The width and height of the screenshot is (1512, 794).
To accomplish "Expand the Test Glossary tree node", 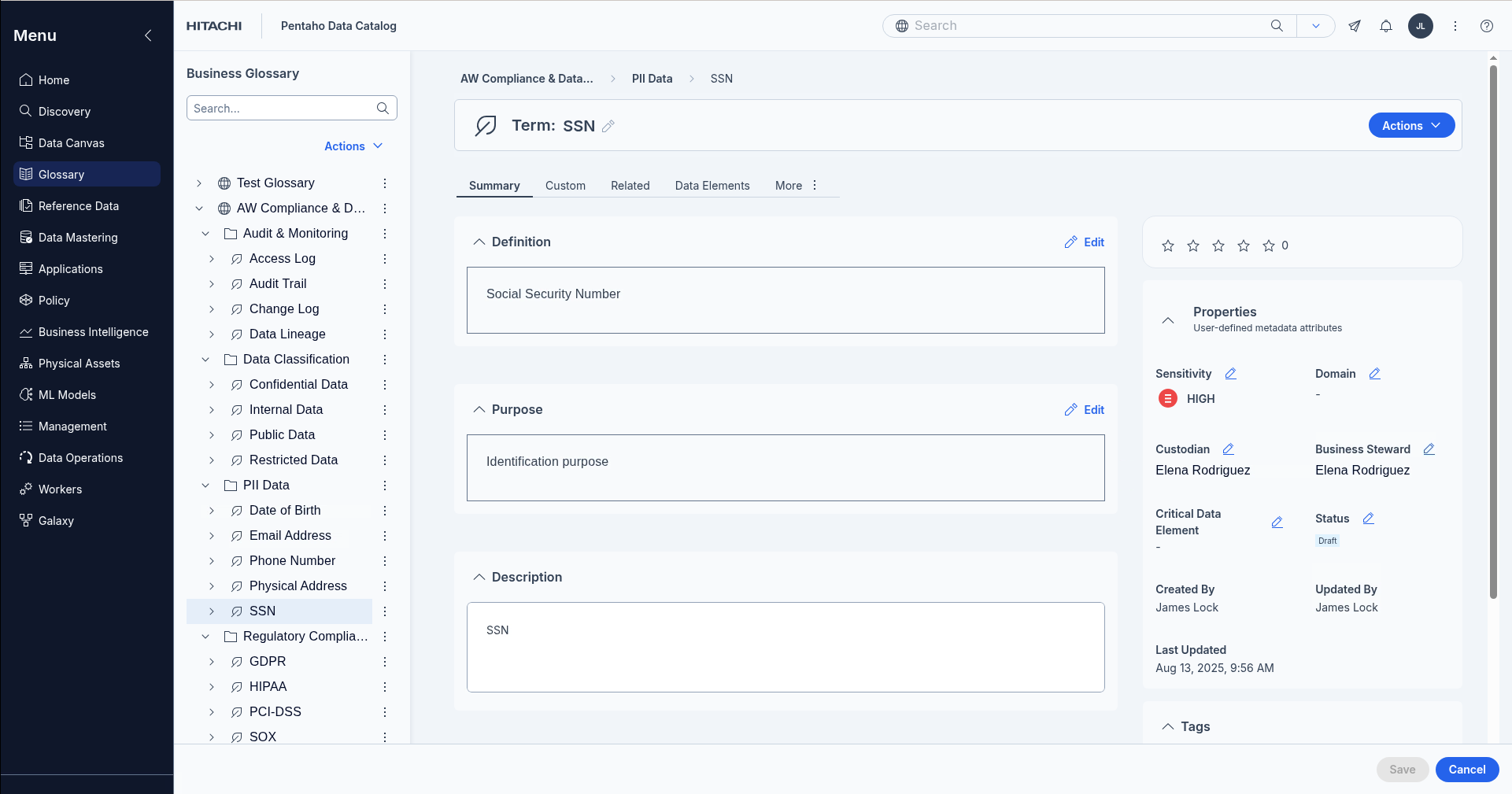I will click(x=199, y=183).
